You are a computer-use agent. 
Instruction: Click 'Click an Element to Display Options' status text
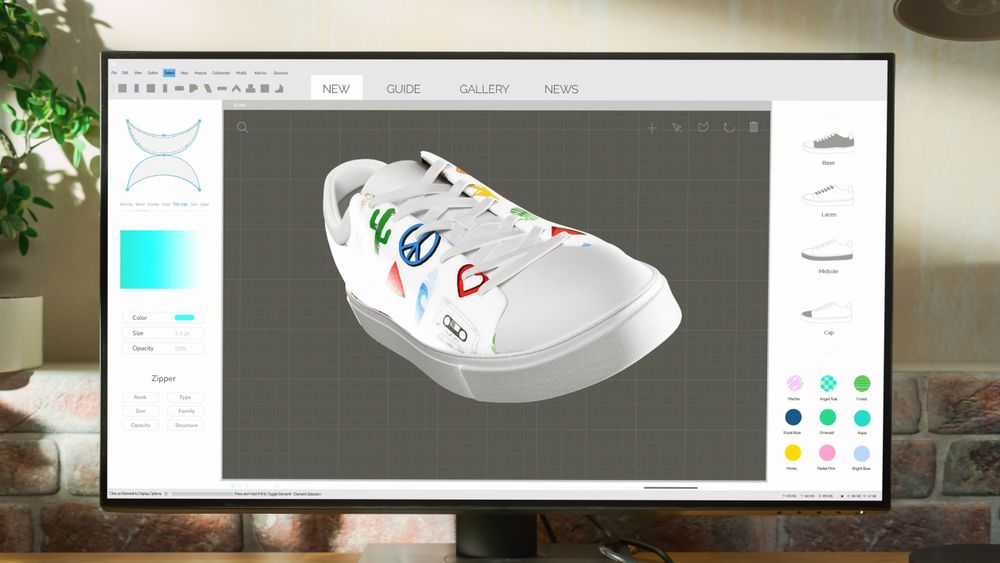(x=135, y=494)
